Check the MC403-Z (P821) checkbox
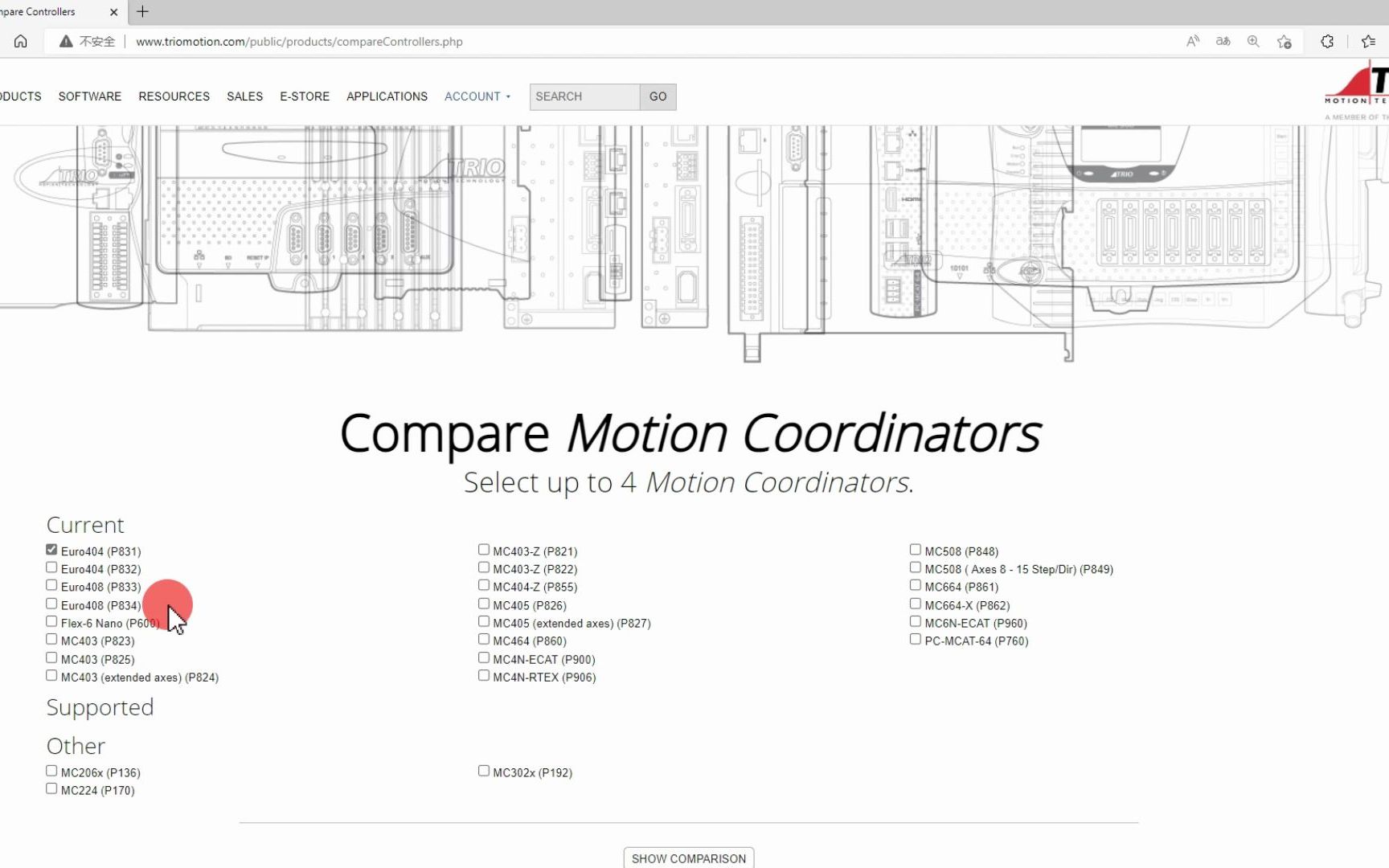 click(484, 550)
